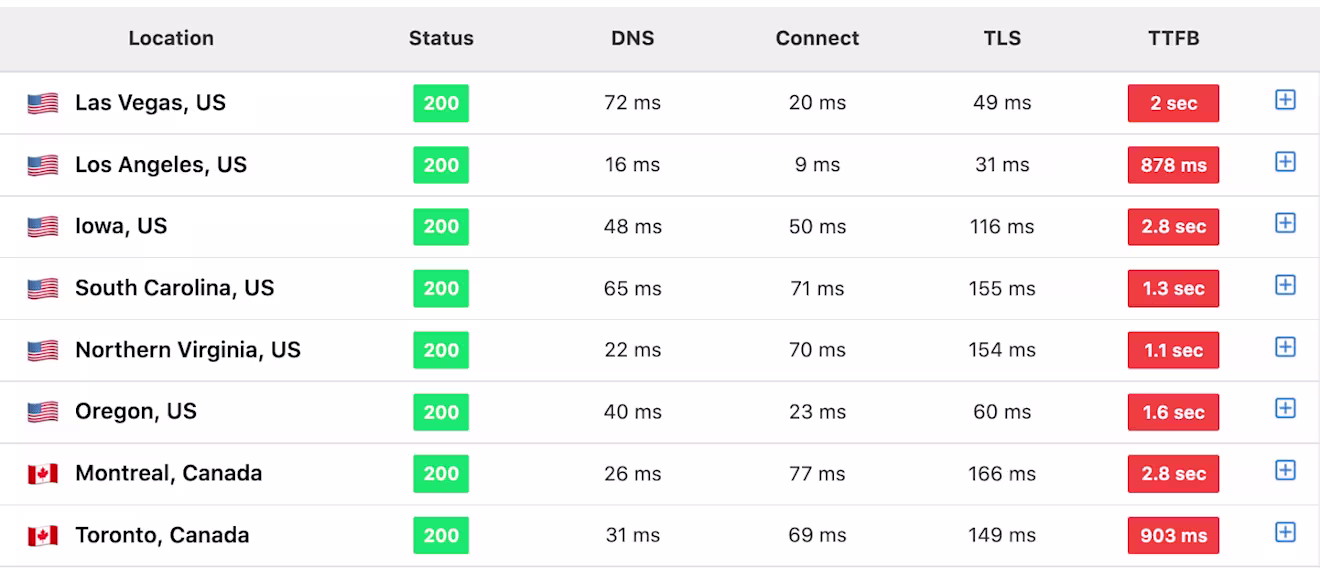The height and width of the screenshot is (568, 1320).
Task: Expand details for Northern Virginia, US row
Action: click(1285, 347)
